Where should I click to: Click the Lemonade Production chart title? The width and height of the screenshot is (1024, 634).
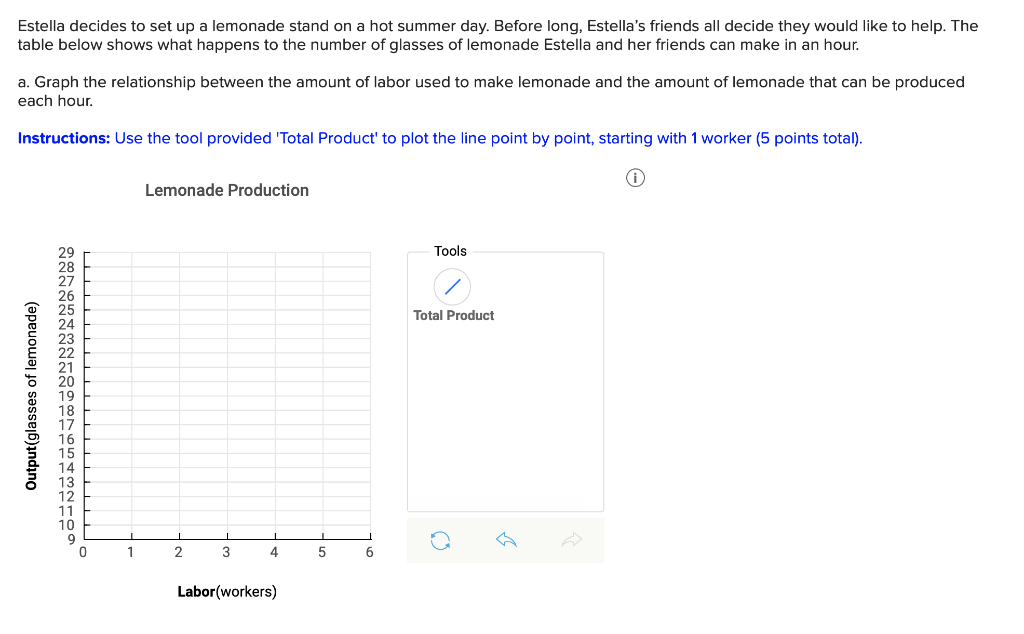pyautogui.click(x=227, y=190)
